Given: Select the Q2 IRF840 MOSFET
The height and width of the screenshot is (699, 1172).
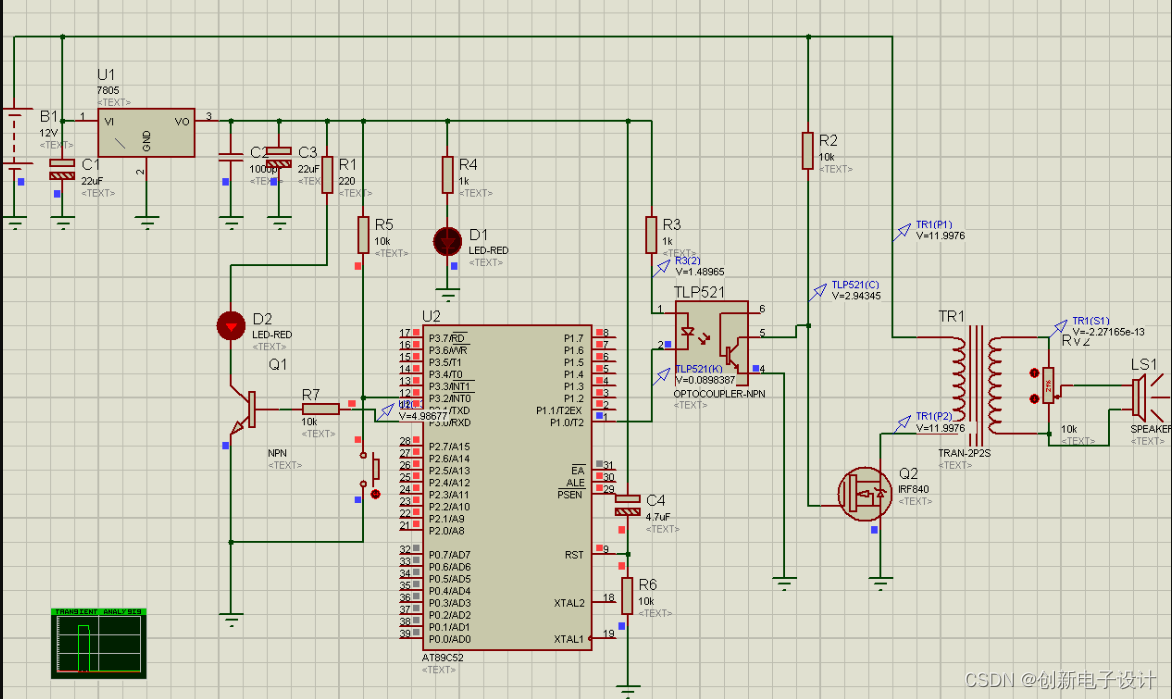Looking at the screenshot, I should click(865, 494).
